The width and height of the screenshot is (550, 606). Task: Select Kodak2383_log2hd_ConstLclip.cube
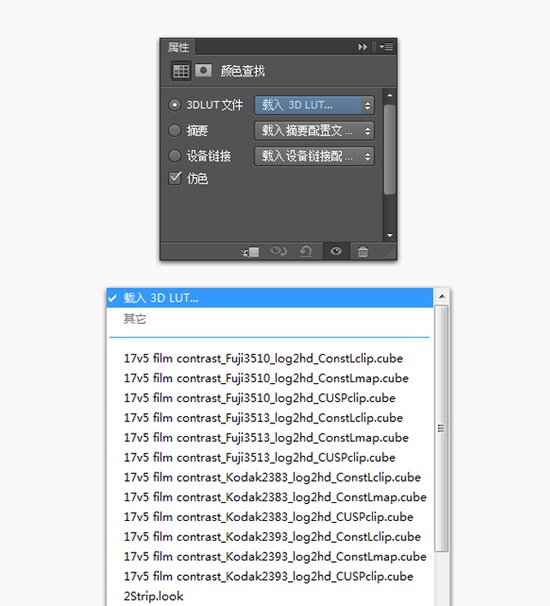point(270,477)
